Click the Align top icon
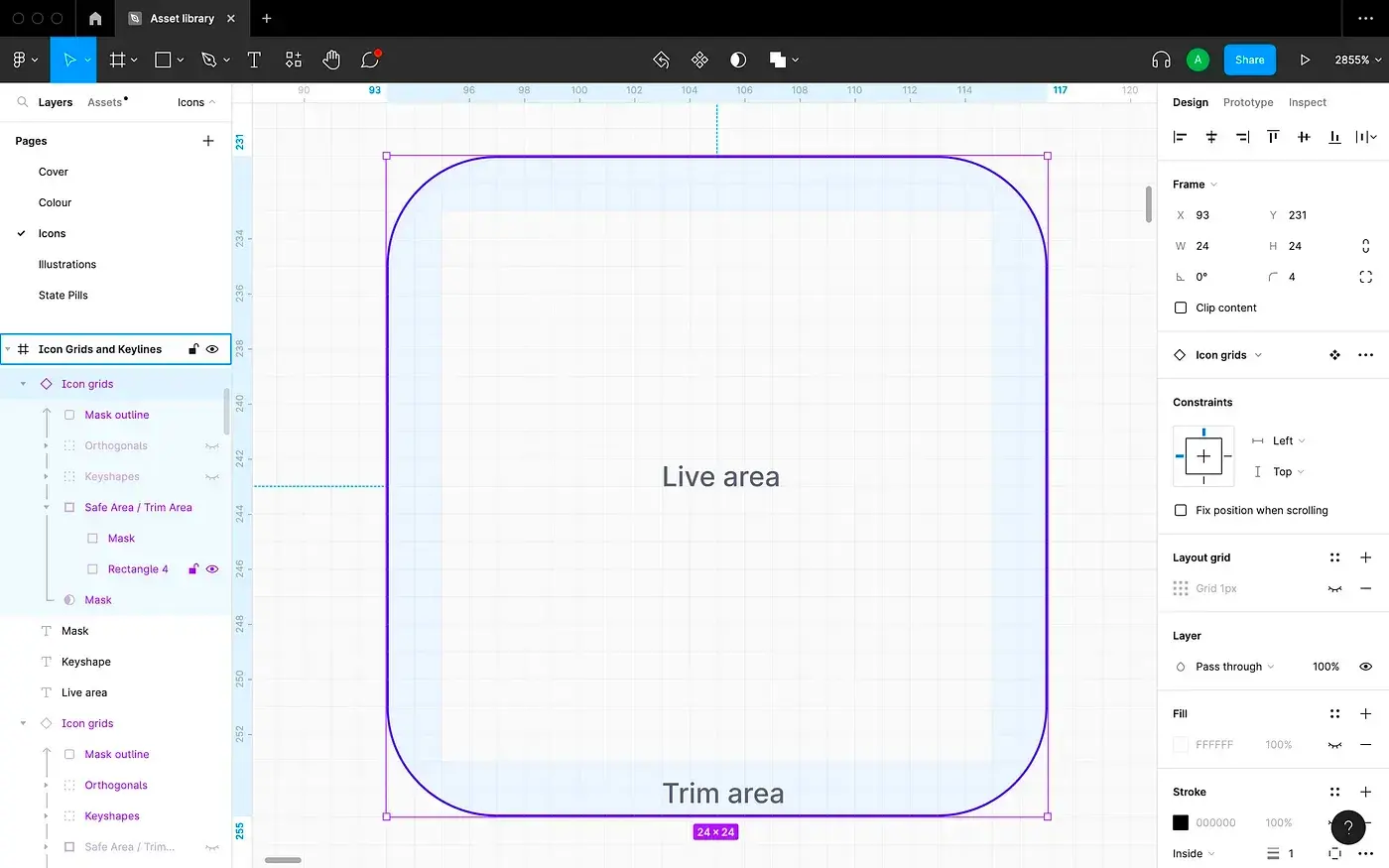 point(1273,137)
